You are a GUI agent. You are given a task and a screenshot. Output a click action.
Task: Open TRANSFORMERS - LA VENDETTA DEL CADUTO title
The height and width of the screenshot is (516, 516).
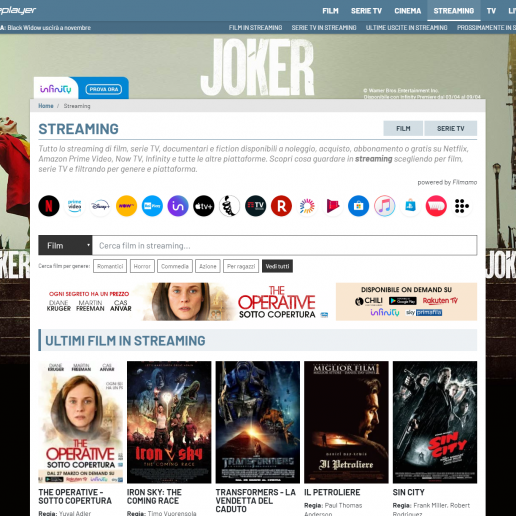coord(256,501)
